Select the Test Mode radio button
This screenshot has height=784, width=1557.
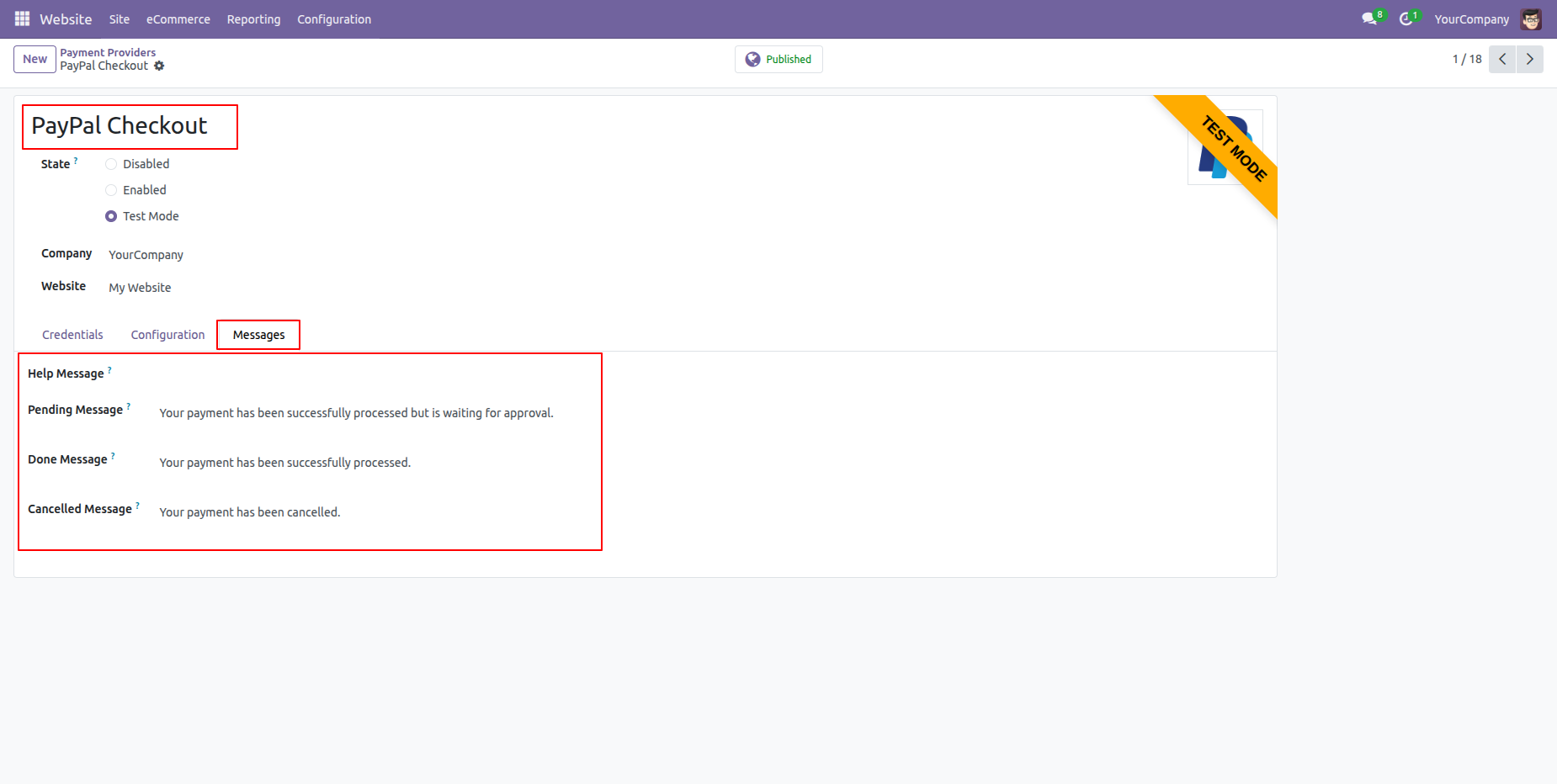click(111, 216)
